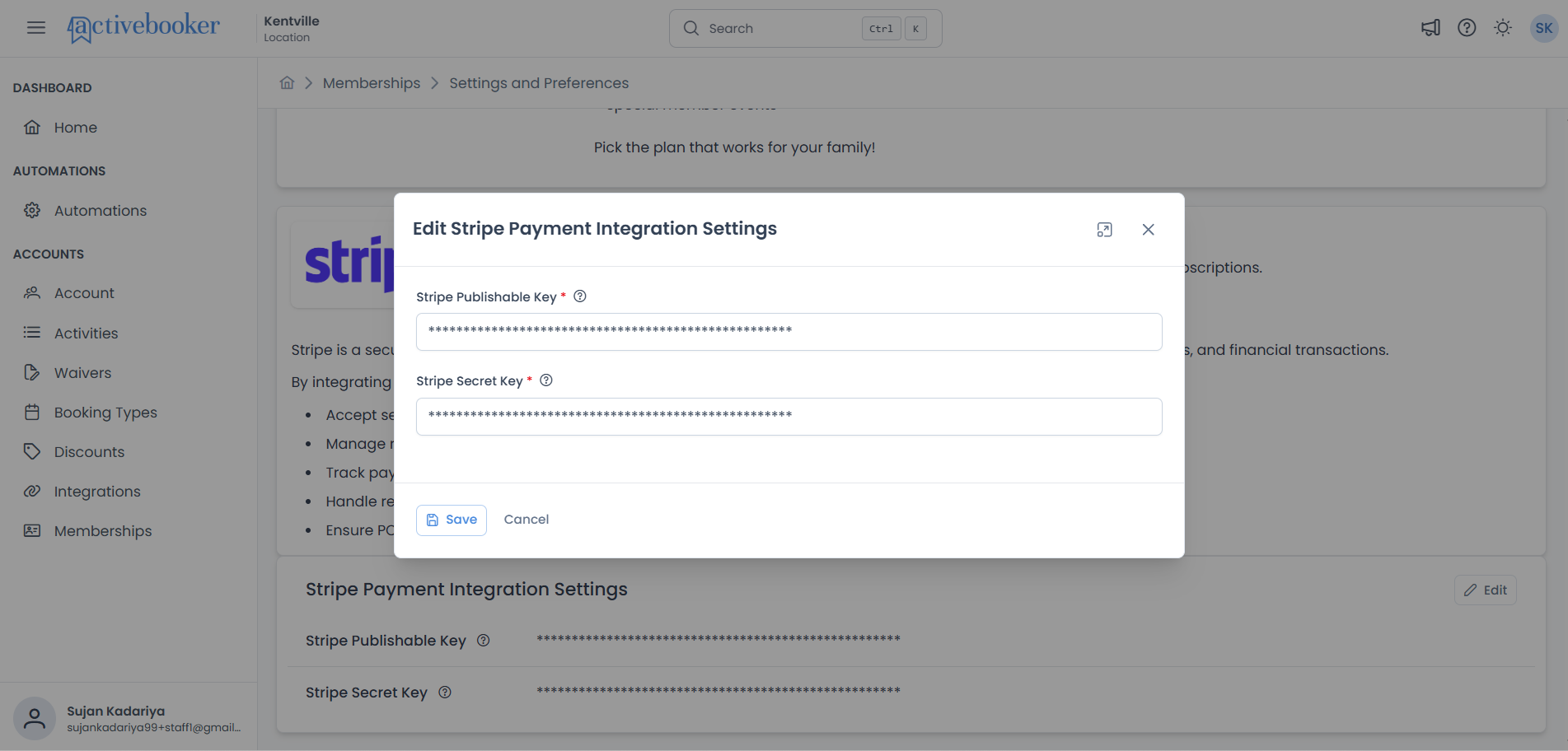Click Edit on Stripe Payment Integration Settings
This screenshot has height=751, width=1568.
click(x=1486, y=590)
